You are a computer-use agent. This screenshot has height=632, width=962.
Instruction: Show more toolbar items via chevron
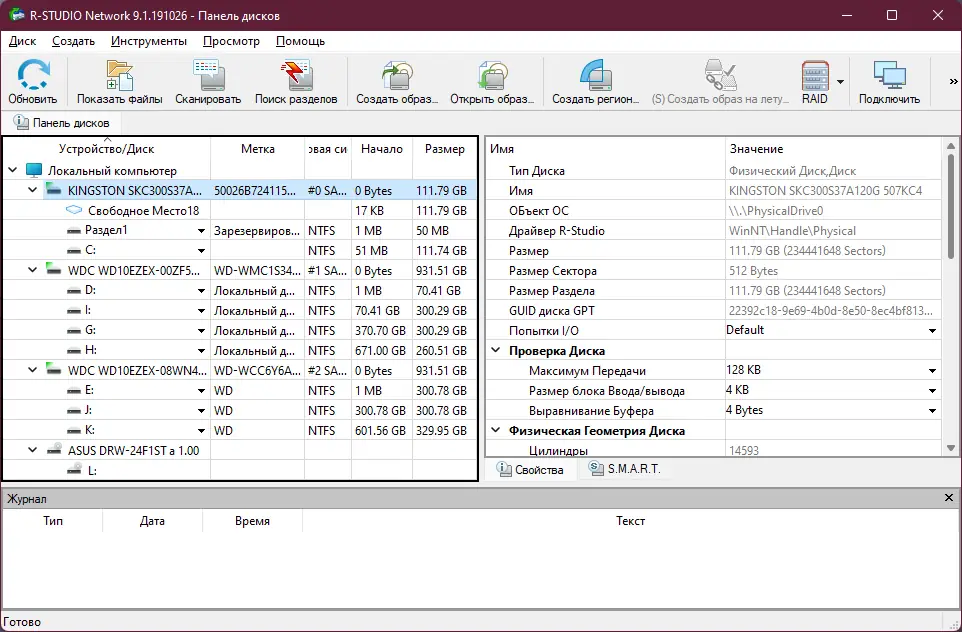[953, 82]
